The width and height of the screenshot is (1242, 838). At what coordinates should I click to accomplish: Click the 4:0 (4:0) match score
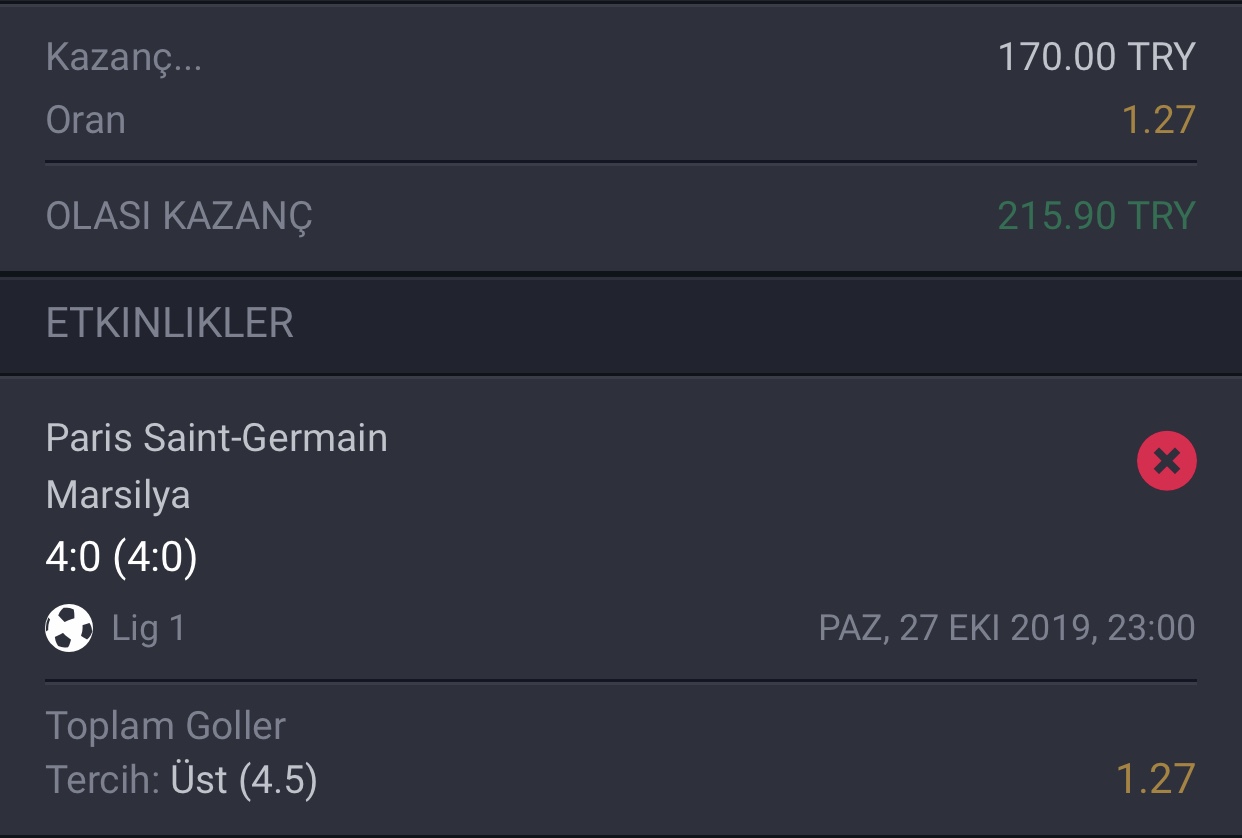pyautogui.click(x=121, y=557)
